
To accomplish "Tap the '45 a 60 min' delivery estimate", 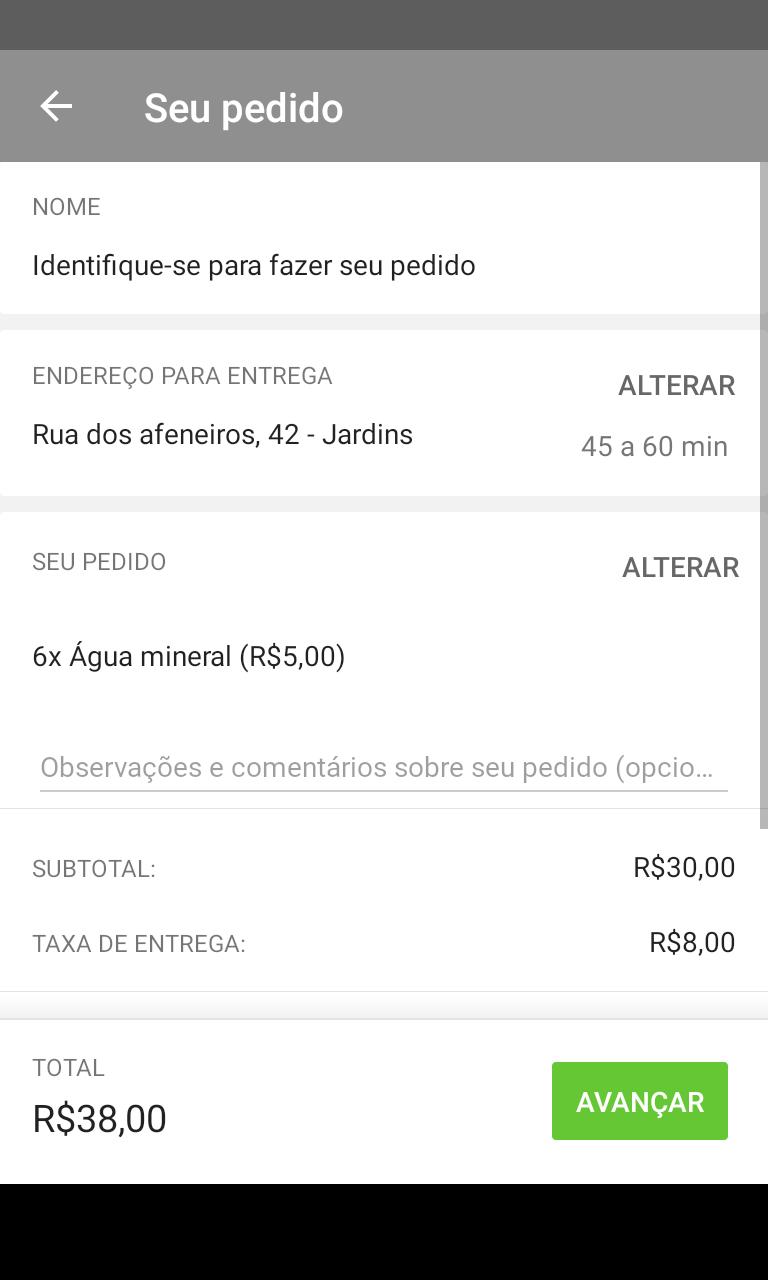I will (654, 446).
